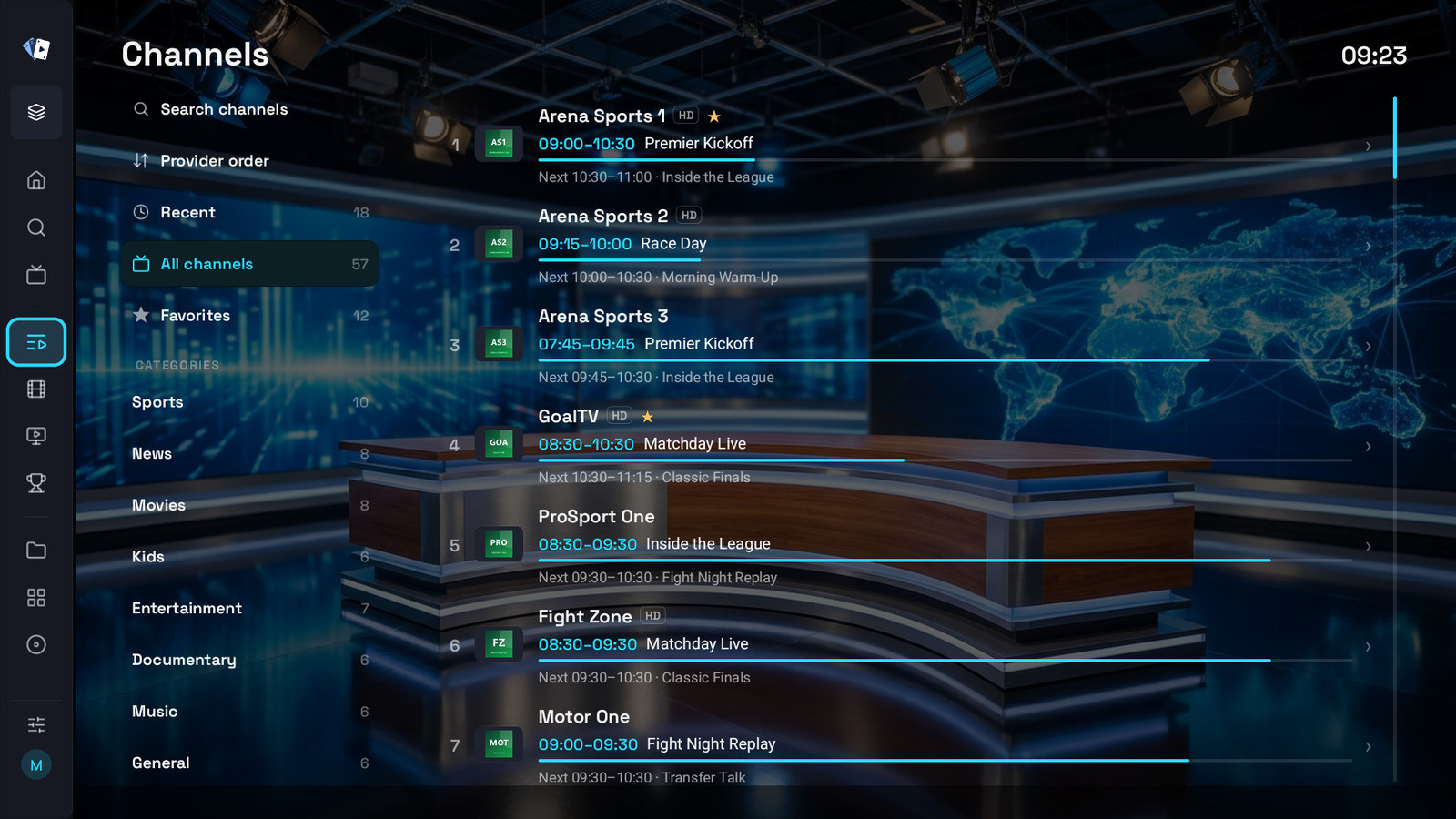Image resolution: width=1456 pixels, height=819 pixels.
Task: Open the folder icon in sidebar
Action: (x=36, y=551)
